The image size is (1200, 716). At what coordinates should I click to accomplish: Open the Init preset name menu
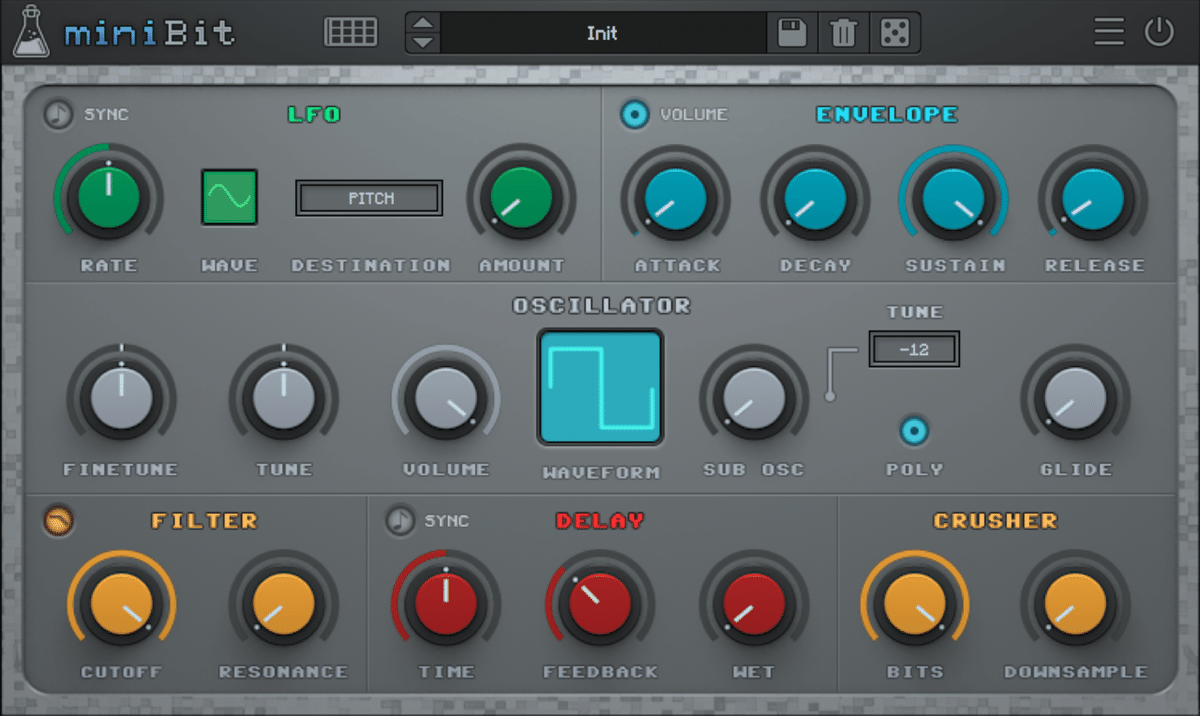(603, 33)
